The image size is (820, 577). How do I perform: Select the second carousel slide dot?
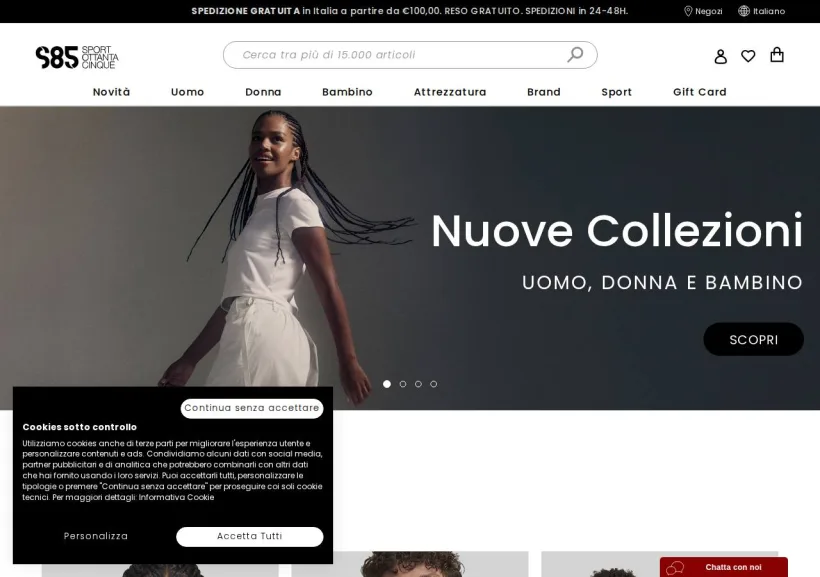click(403, 384)
